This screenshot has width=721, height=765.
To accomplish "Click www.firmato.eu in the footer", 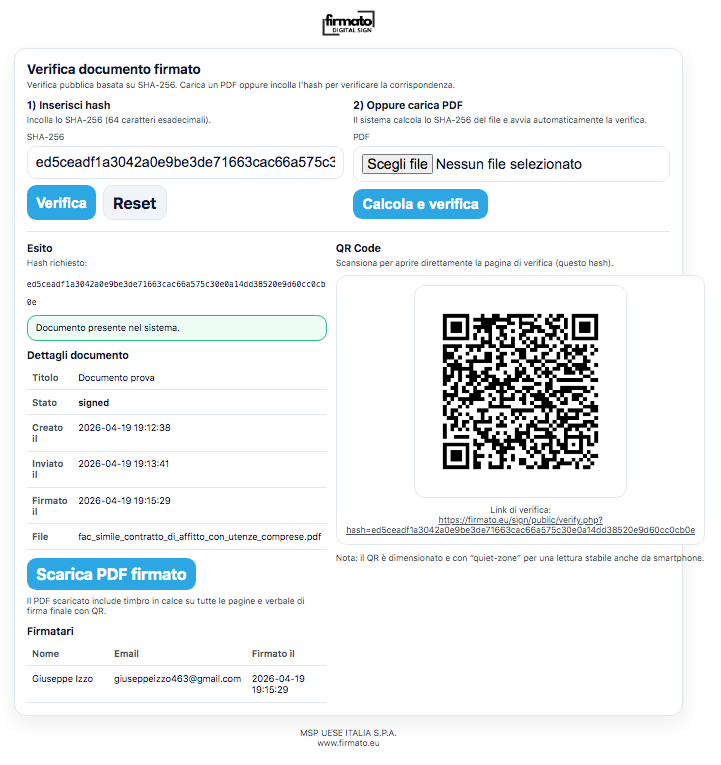I will pyautogui.click(x=348, y=743).
